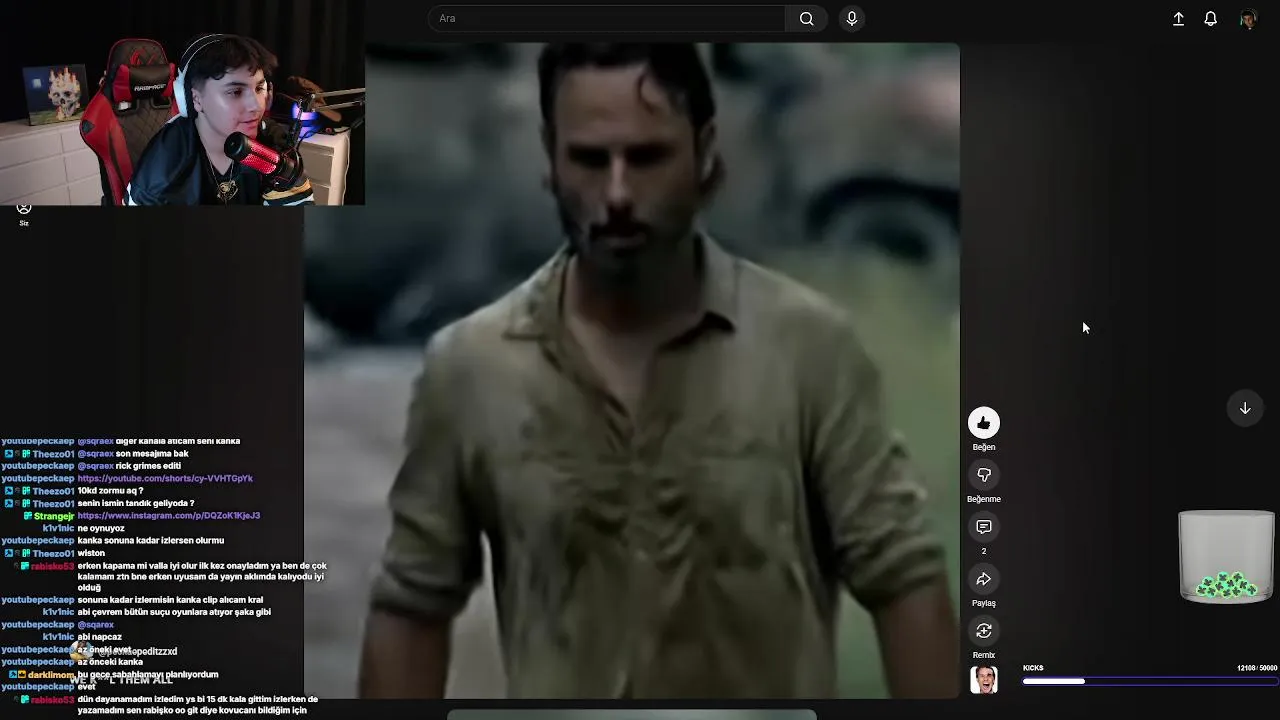Click the playing Shorts video
1280x720 pixels.
click(x=632, y=370)
